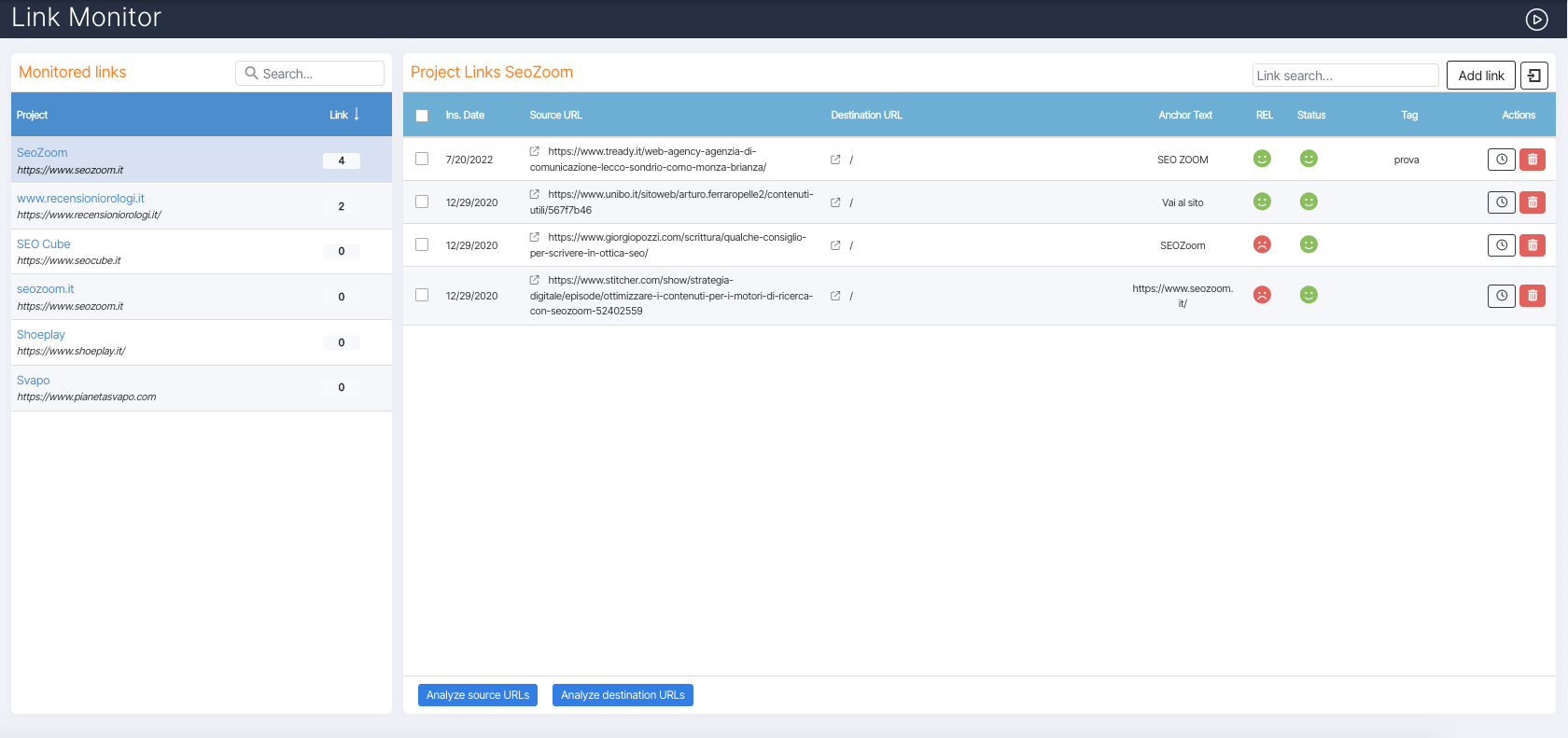Click the 'SEO ZOOM' anchor text cell
1568x738 pixels.
pos(1183,160)
